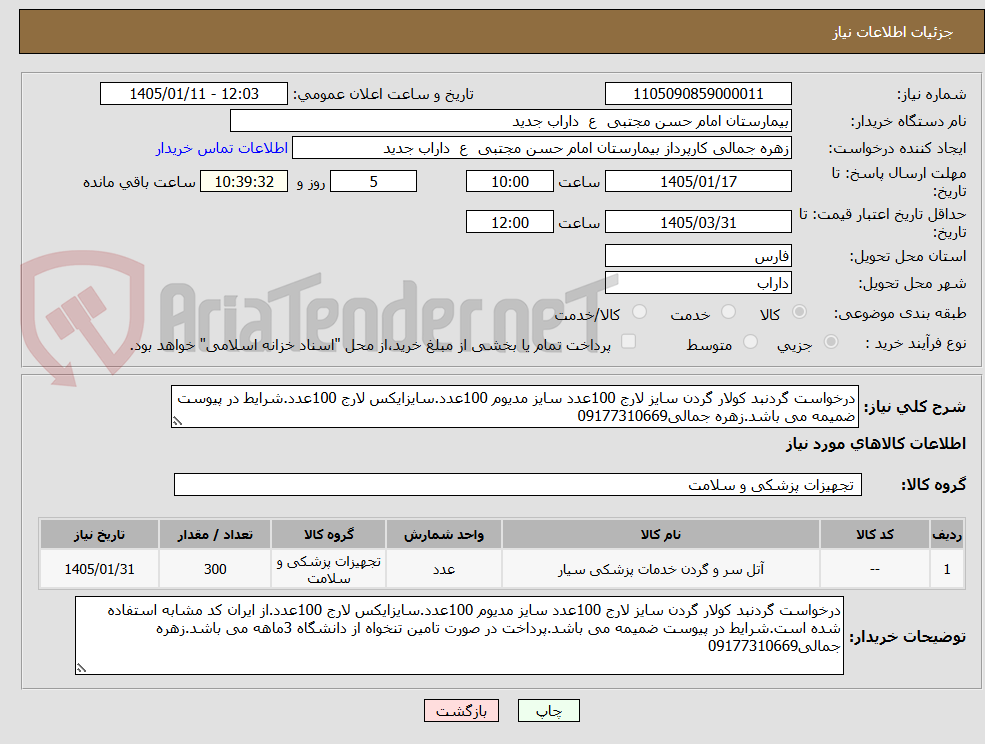Click the نوع فرآیند خرید label
985x744 pixels.
coord(916,343)
